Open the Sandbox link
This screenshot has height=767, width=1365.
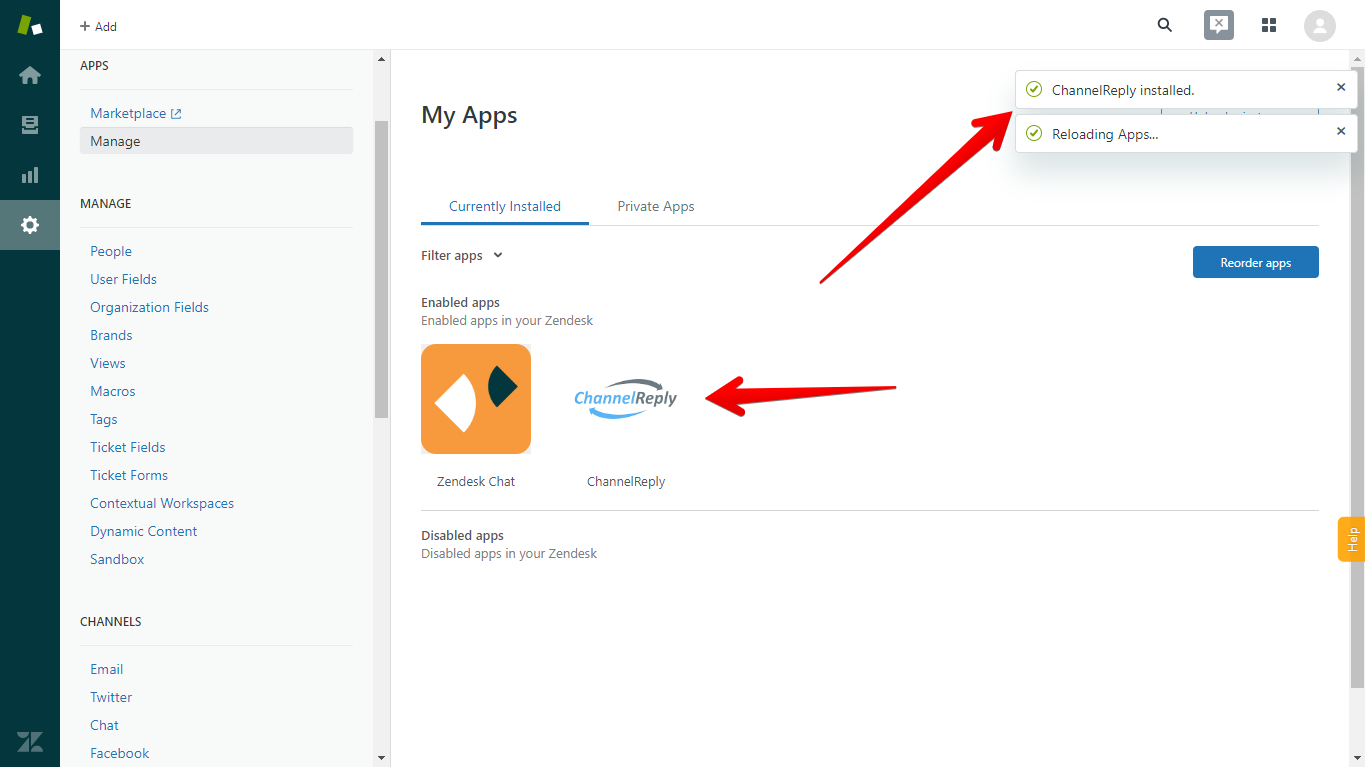[x=117, y=559]
